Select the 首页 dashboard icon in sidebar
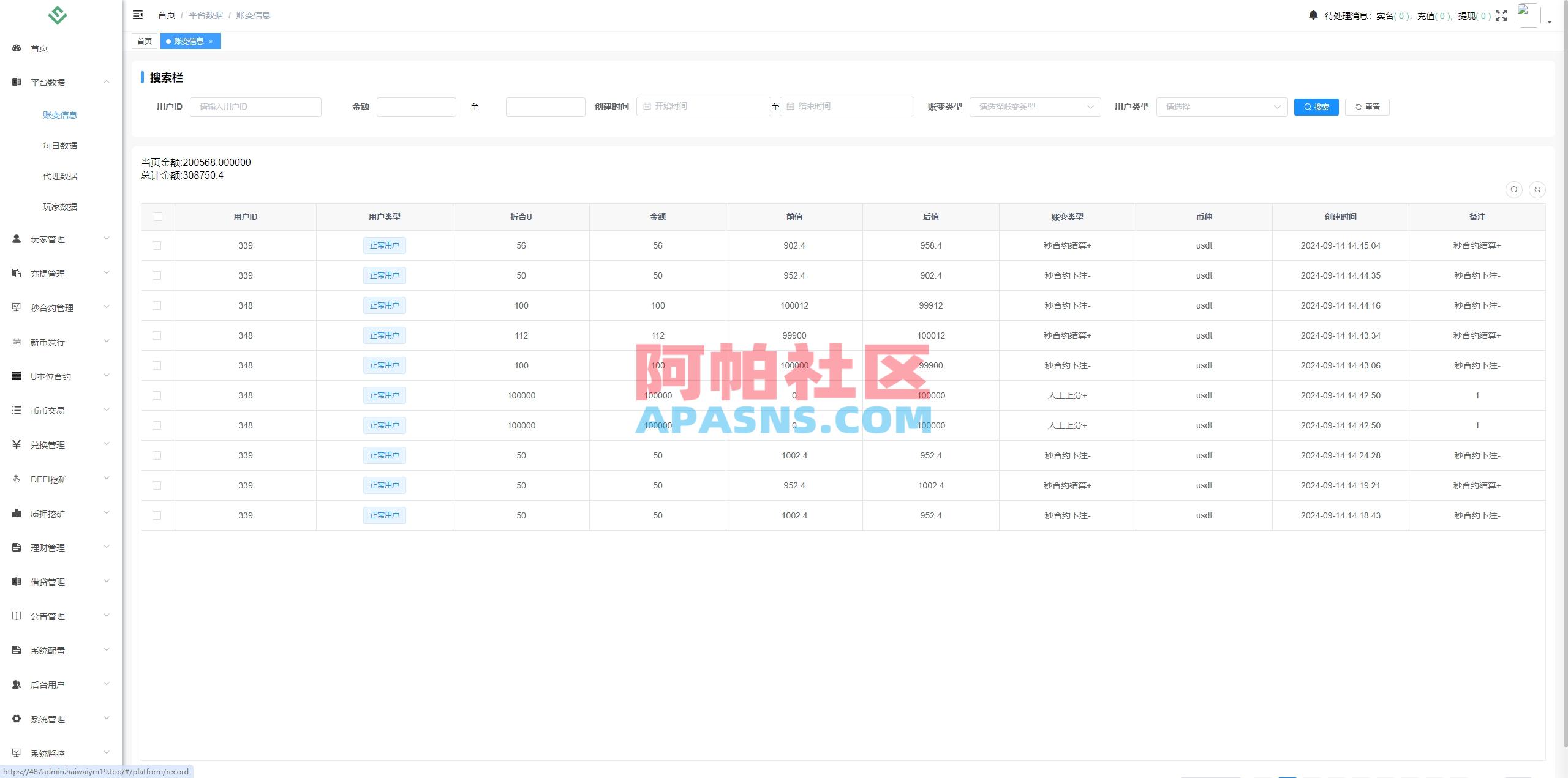 17,48
